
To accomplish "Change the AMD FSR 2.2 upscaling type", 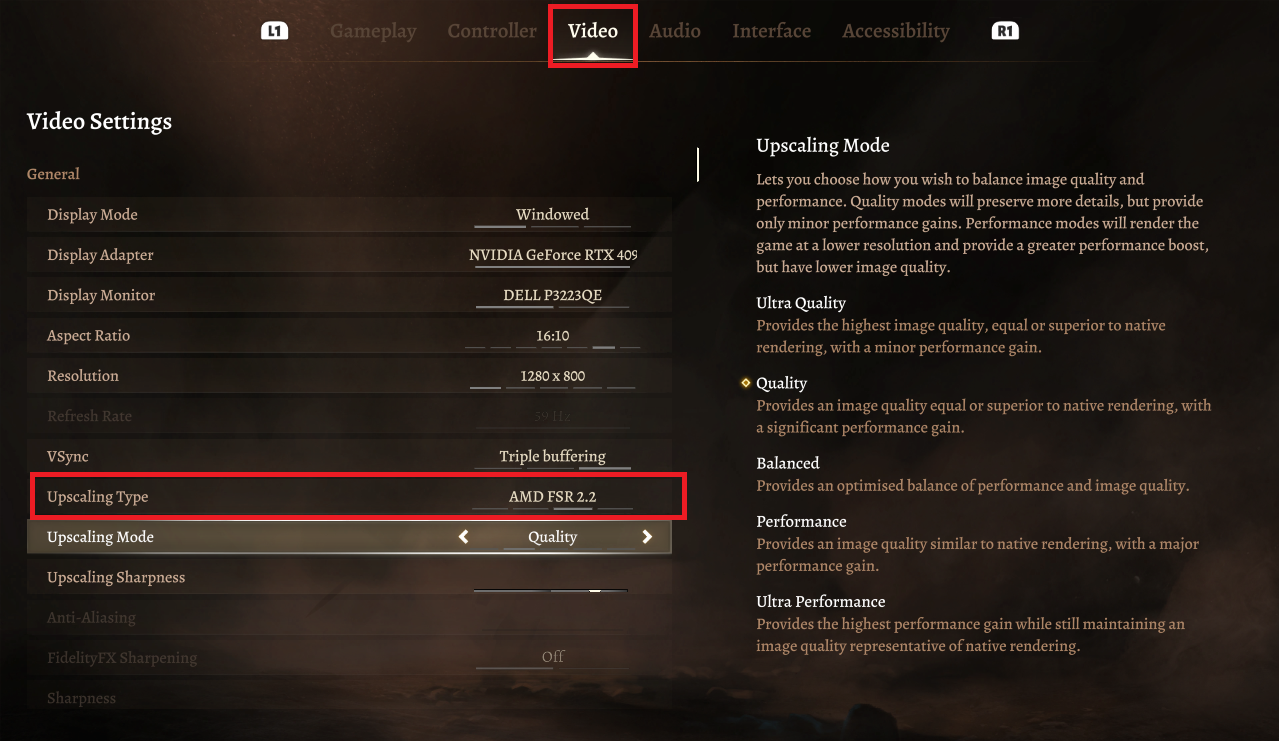I will pos(552,497).
